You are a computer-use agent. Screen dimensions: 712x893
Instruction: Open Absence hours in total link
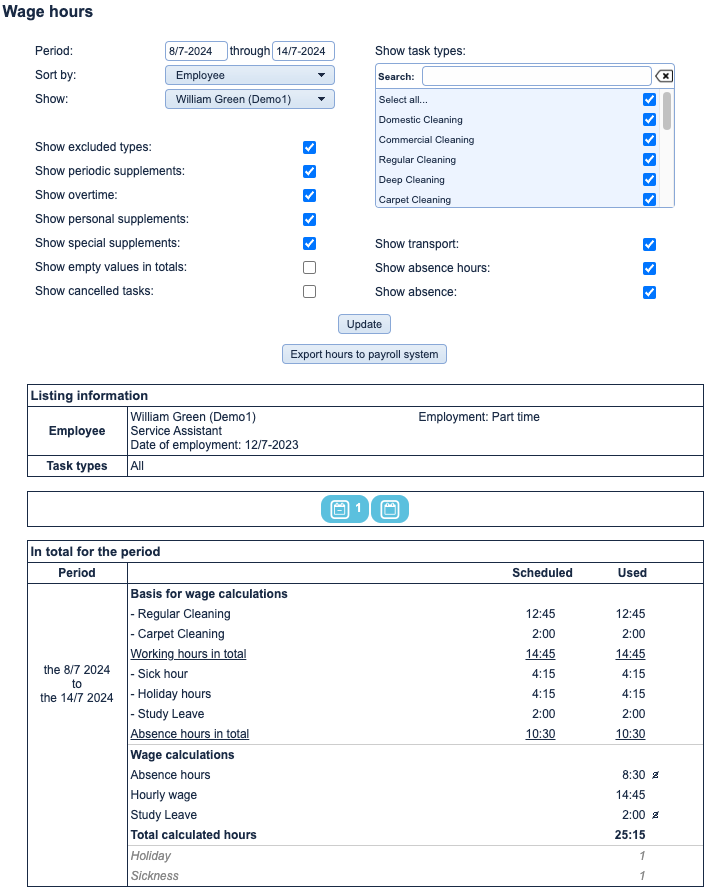(190, 734)
